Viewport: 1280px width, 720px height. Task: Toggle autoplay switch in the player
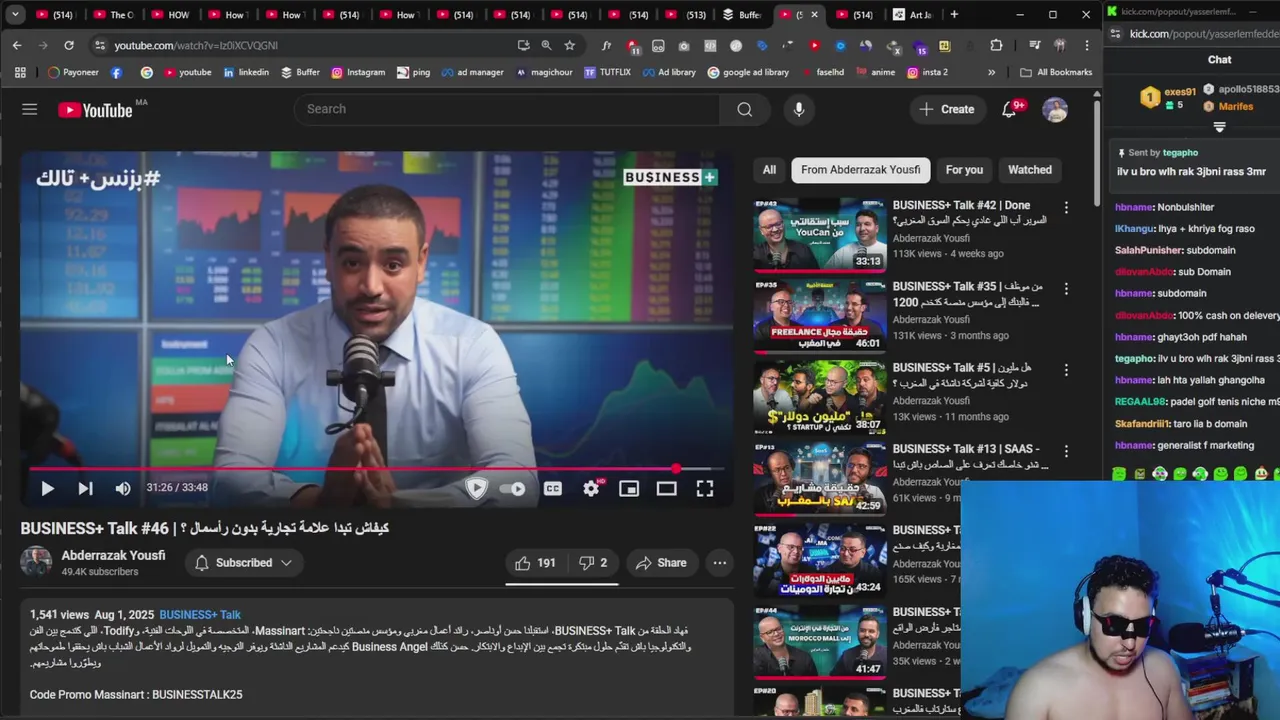(x=513, y=488)
